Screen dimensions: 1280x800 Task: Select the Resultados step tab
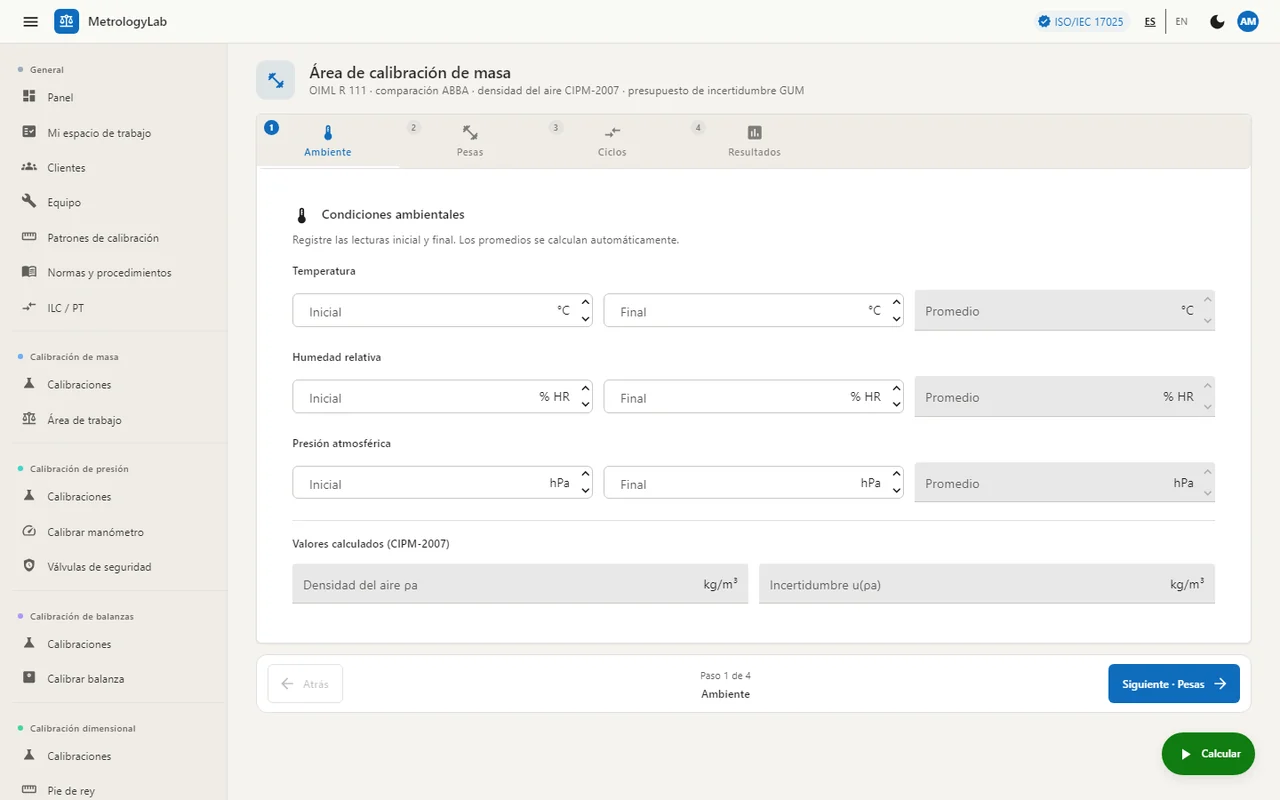click(x=754, y=141)
